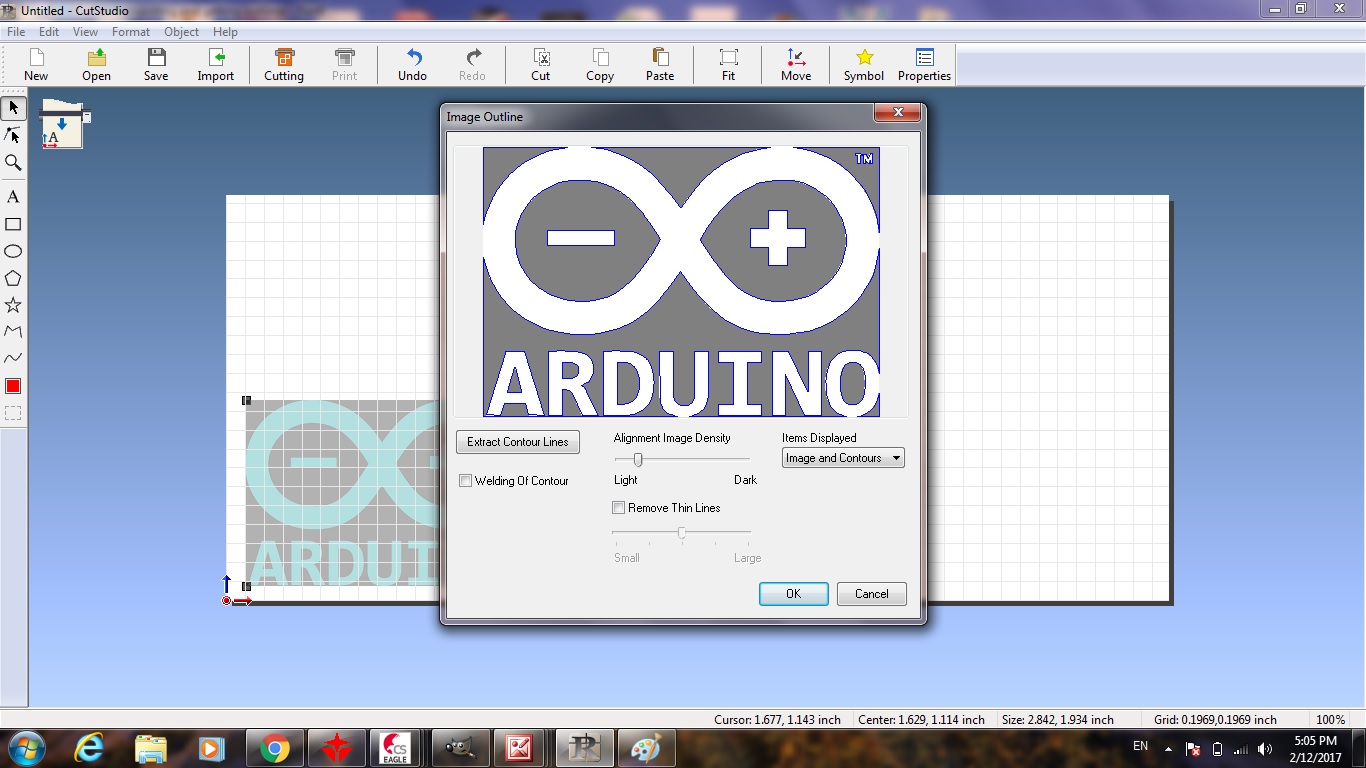Enable Remove Thin Lines checkbox
Image resolution: width=1366 pixels, height=768 pixels.
click(618, 508)
